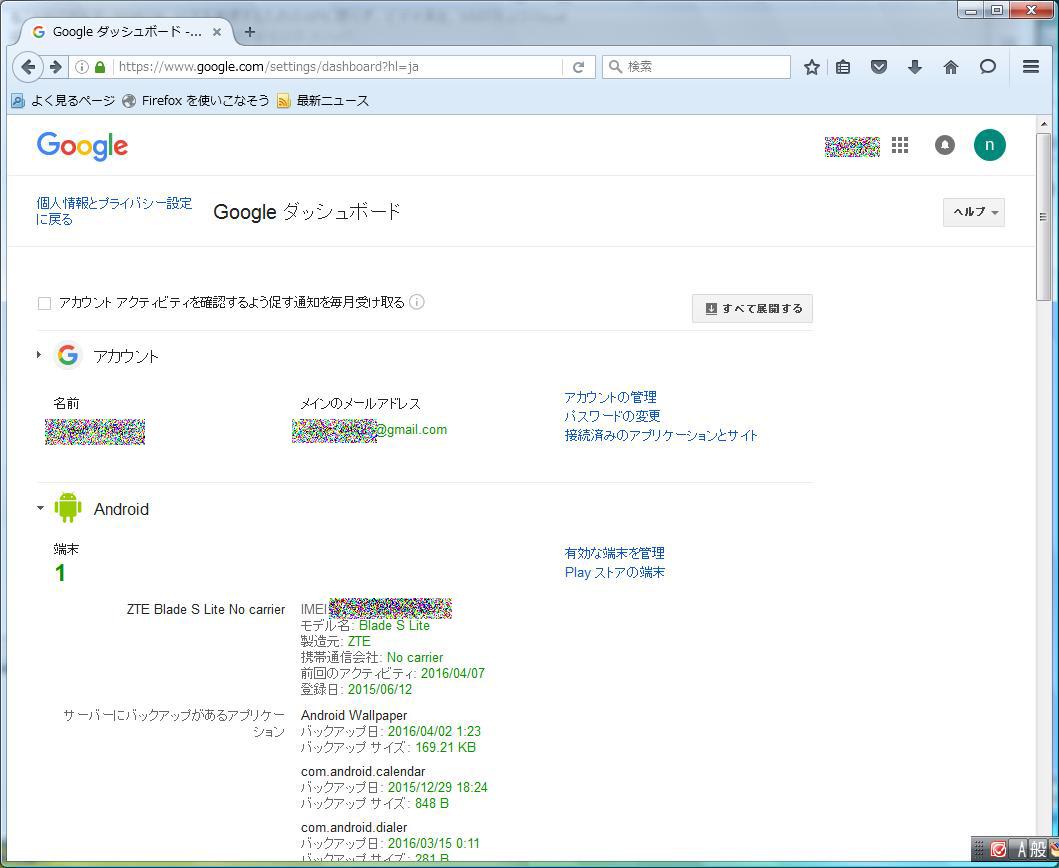
Task: Open the ヘルプ dropdown
Action: 973,212
